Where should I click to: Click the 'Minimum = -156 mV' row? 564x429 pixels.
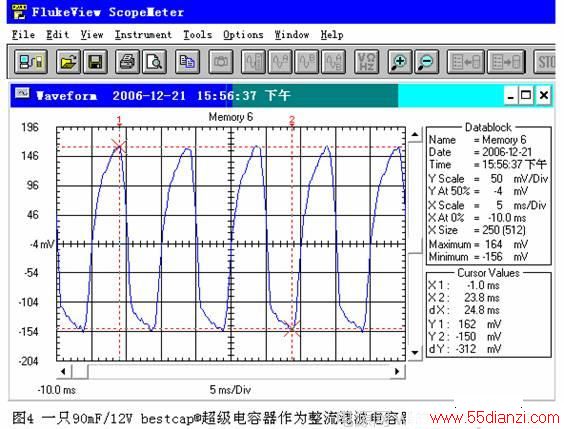[478, 257]
